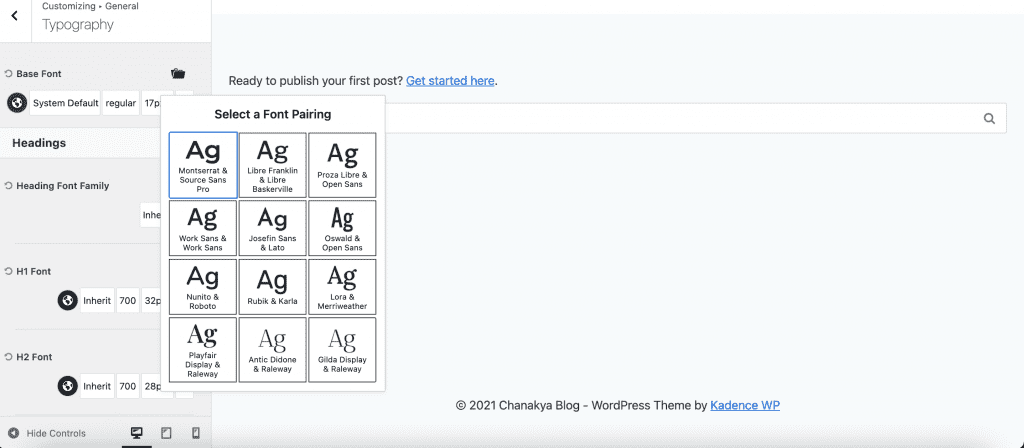Click Hide Controls button
The height and width of the screenshot is (448, 1024).
(47, 433)
